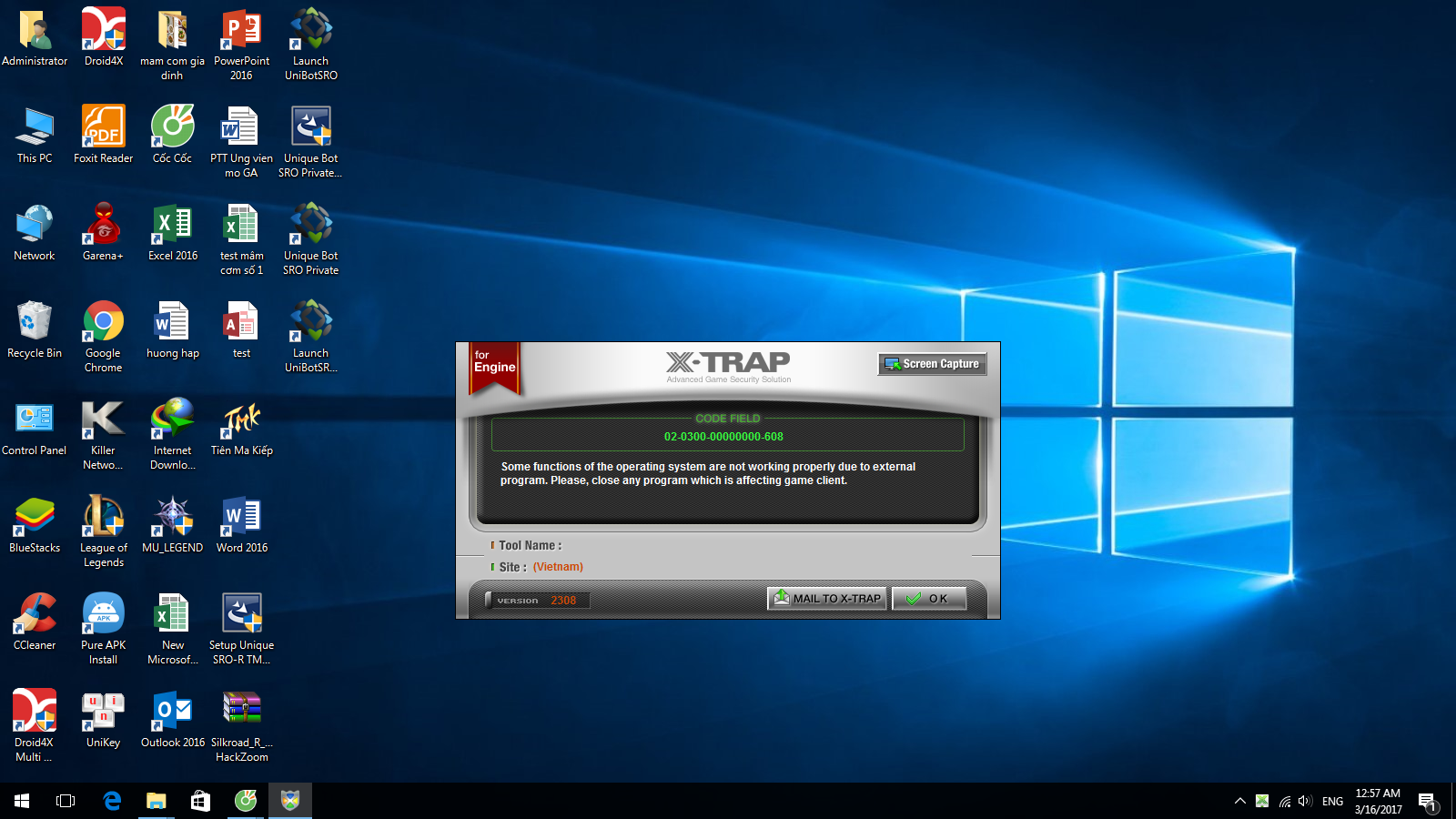The image size is (1456, 819).
Task: Select Droid4X Multi shortcut
Action: point(35,727)
